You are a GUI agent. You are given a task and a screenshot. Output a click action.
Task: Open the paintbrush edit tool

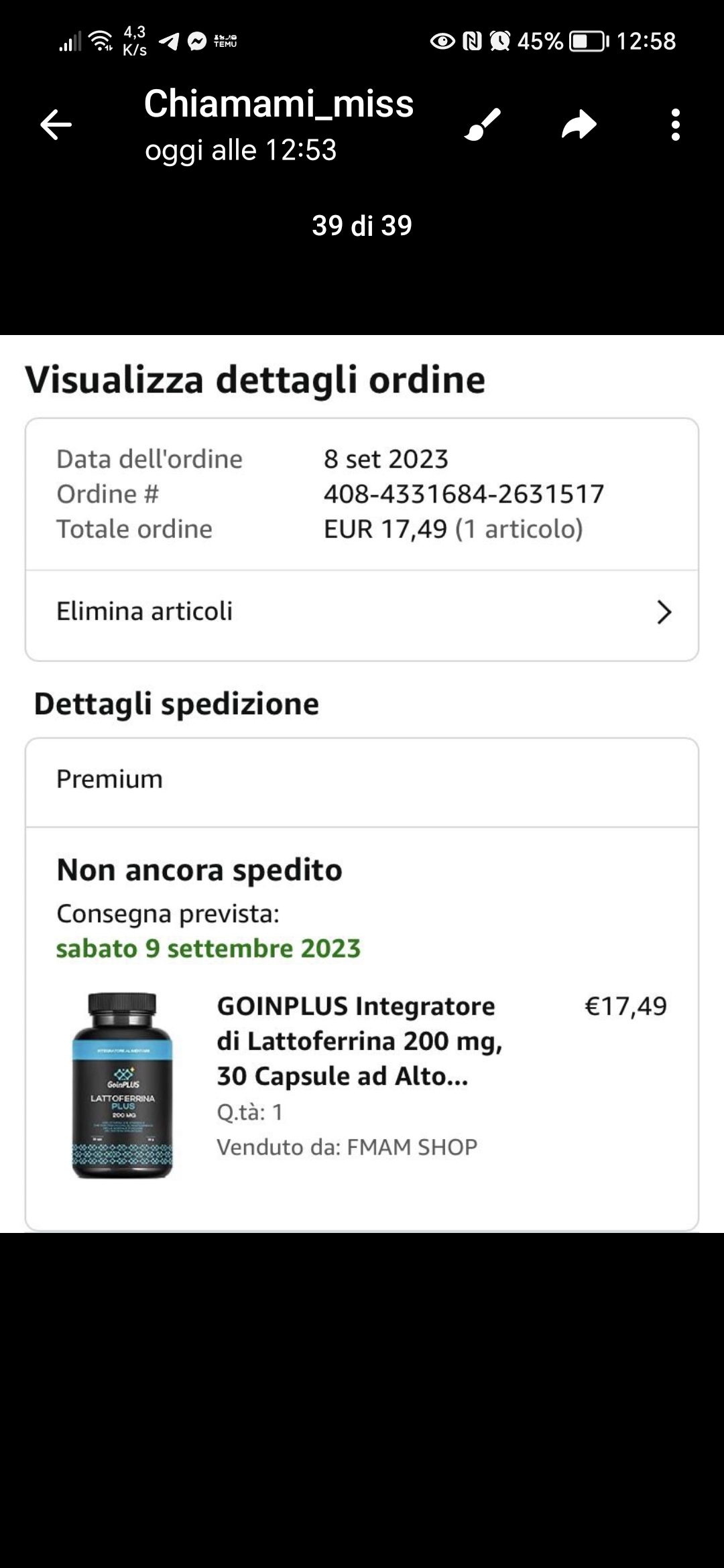click(483, 125)
